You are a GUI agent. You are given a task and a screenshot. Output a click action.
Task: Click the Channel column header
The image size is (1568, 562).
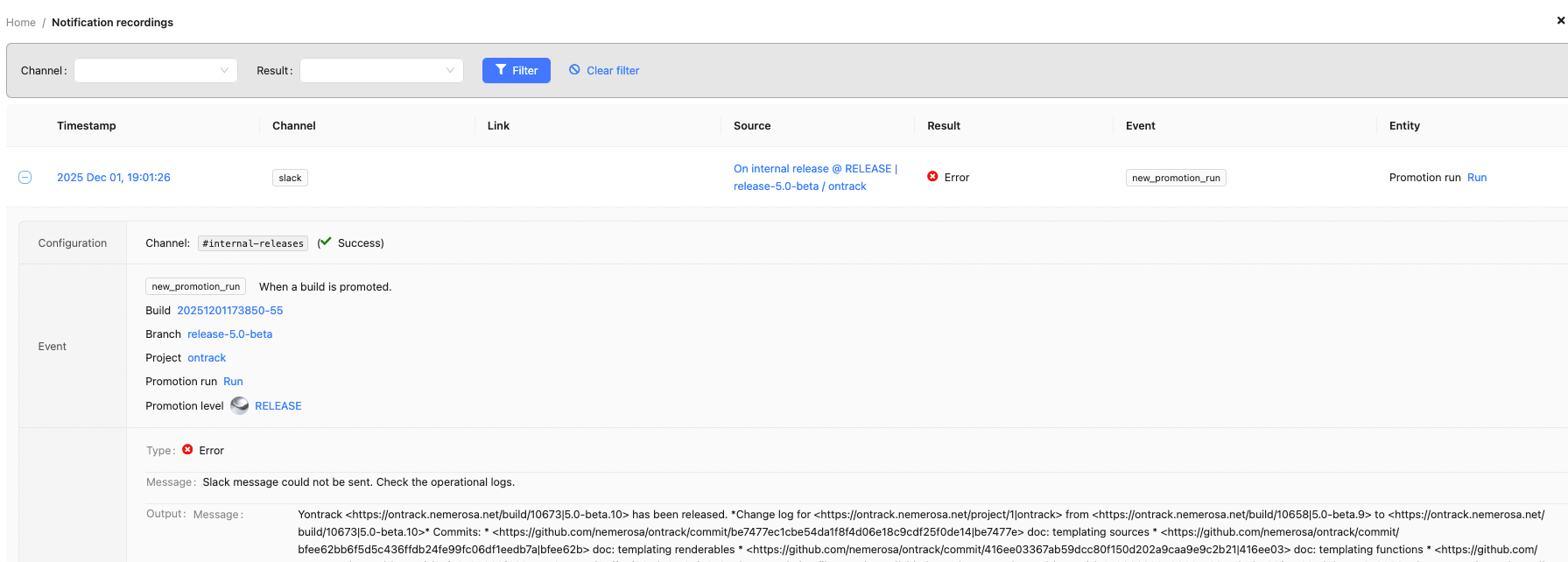[294, 125]
